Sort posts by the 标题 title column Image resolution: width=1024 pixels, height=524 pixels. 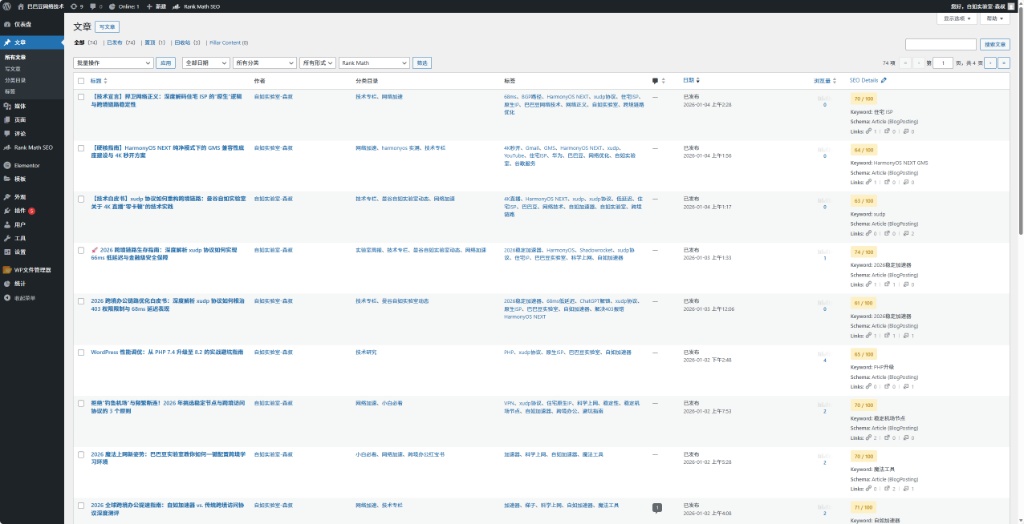click(x=98, y=80)
